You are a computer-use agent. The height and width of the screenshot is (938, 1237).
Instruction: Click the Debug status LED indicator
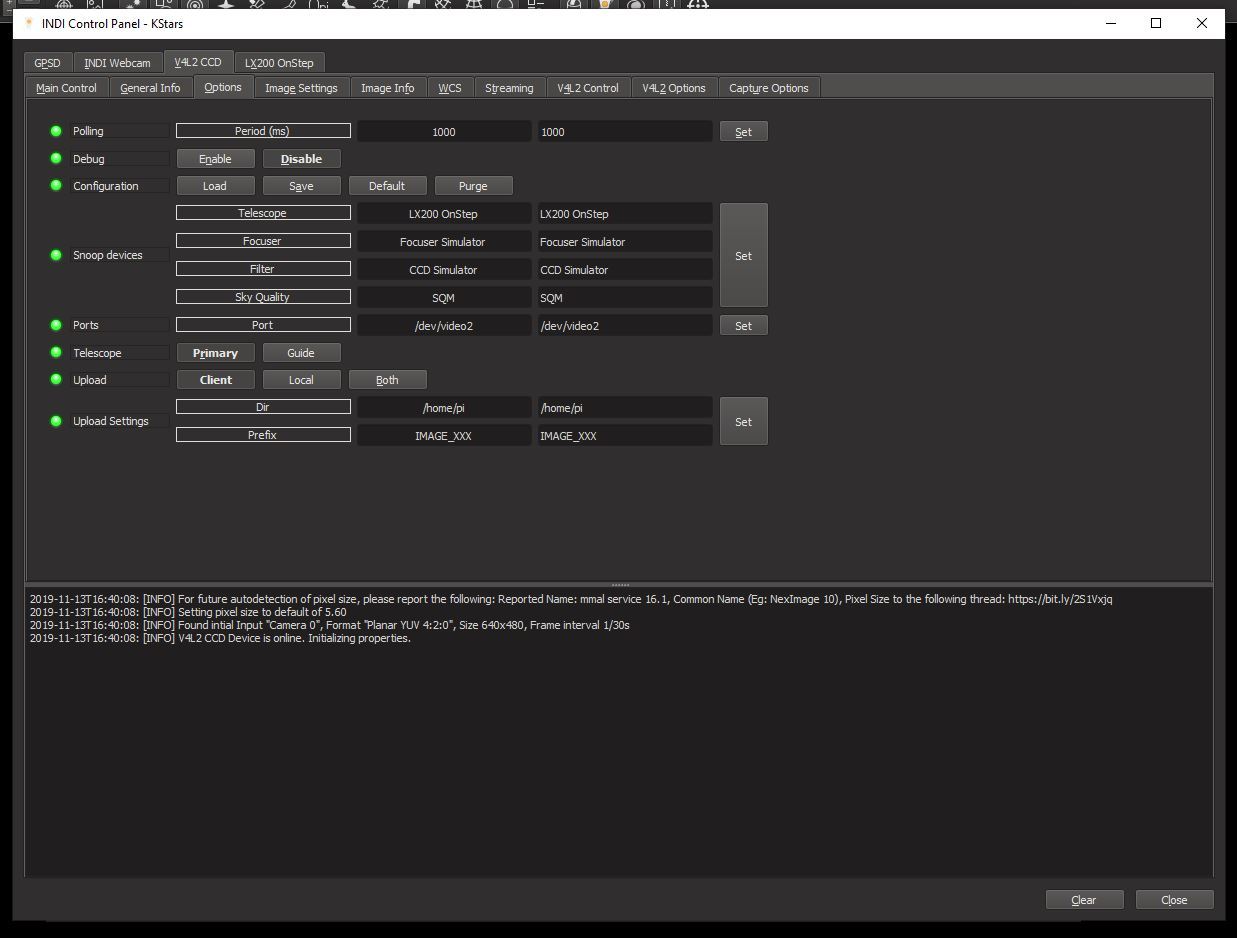(56, 158)
